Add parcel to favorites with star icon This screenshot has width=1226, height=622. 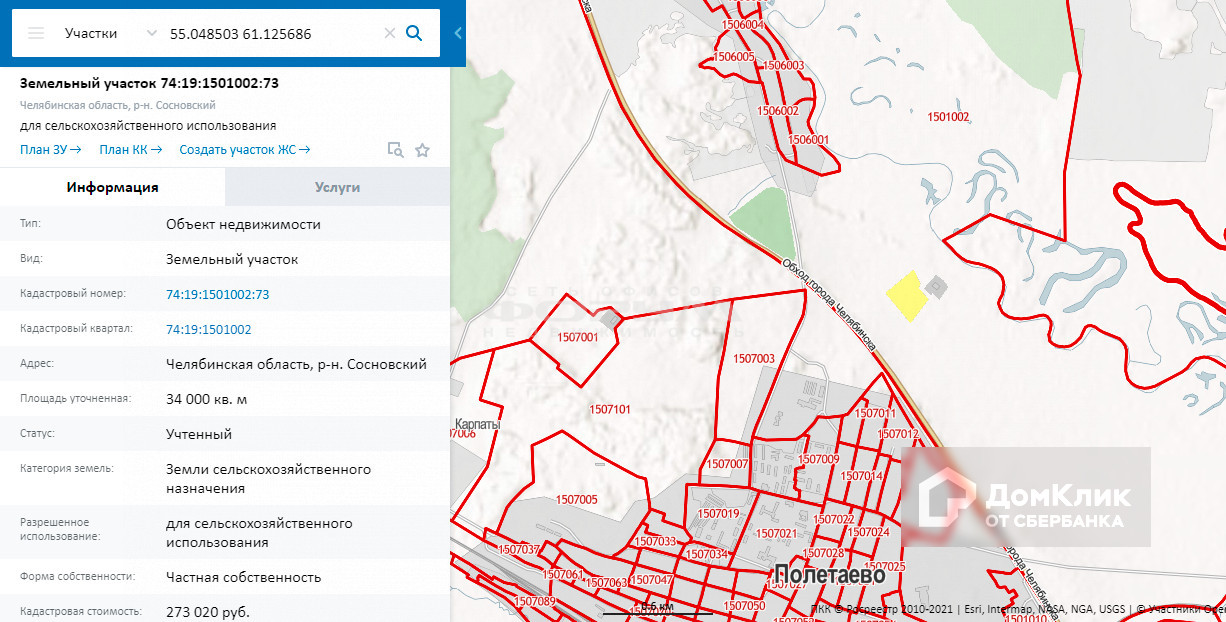(x=422, y=150)
